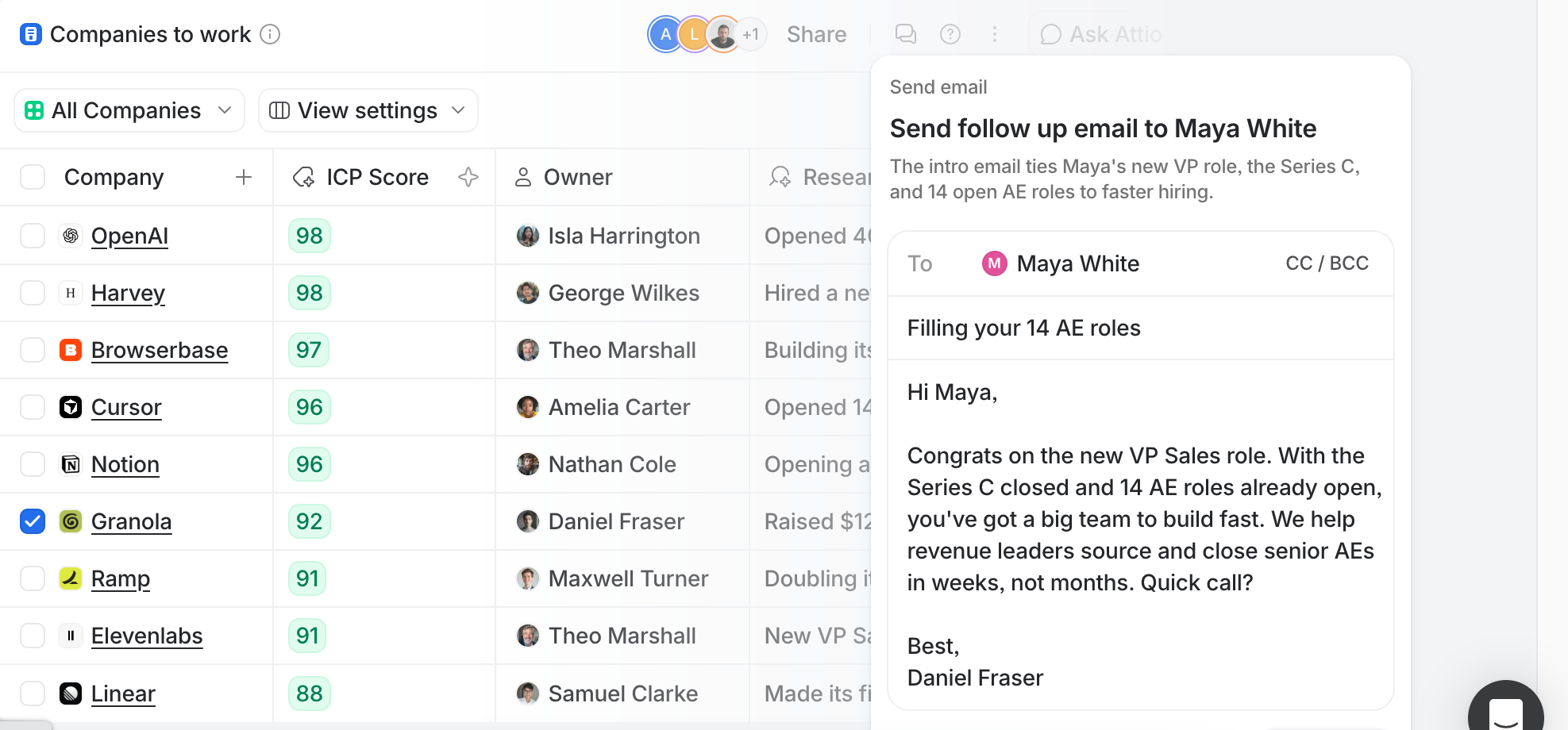Open the Browserbase company link
This screenshot has width=1568, height=730.
(160, 350)
